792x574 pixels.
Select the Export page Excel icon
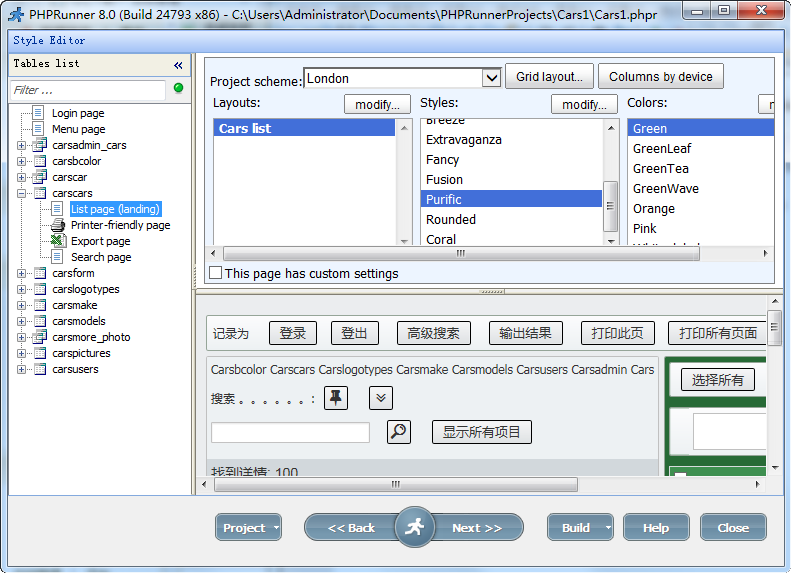tap(58, 241)
